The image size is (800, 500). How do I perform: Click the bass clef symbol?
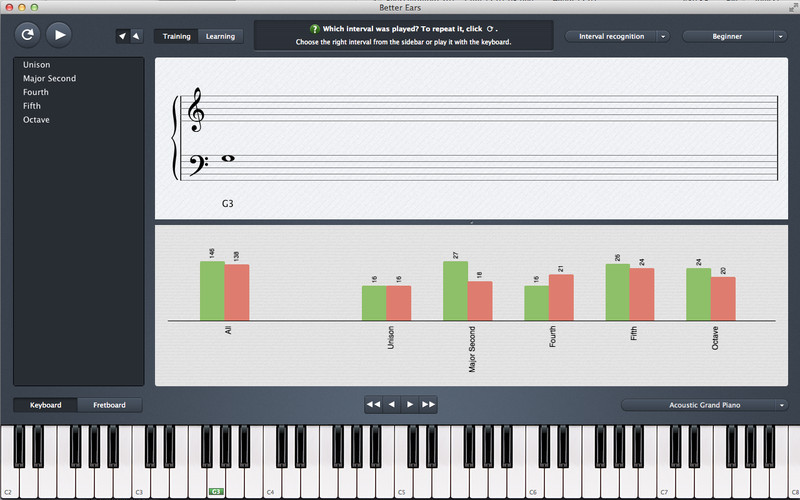(x=198, y=165)
